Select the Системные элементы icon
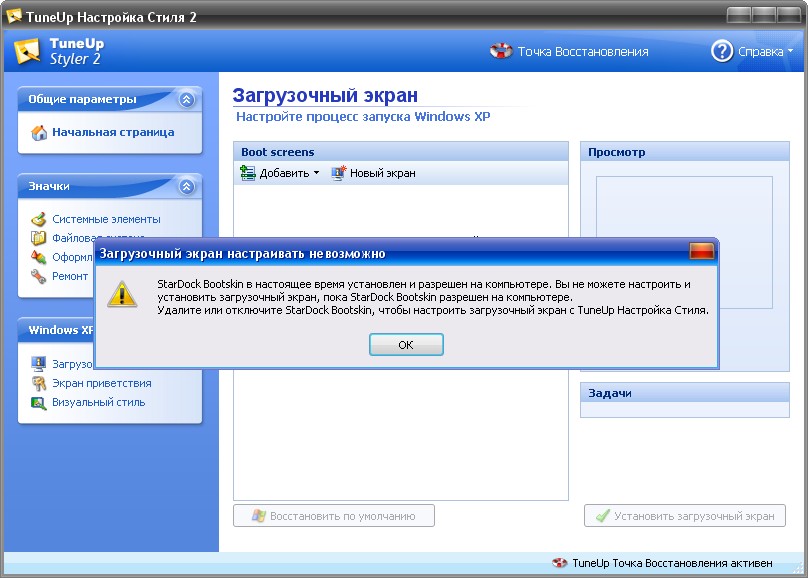Screen dimensions: 808x578 [39, 219]
